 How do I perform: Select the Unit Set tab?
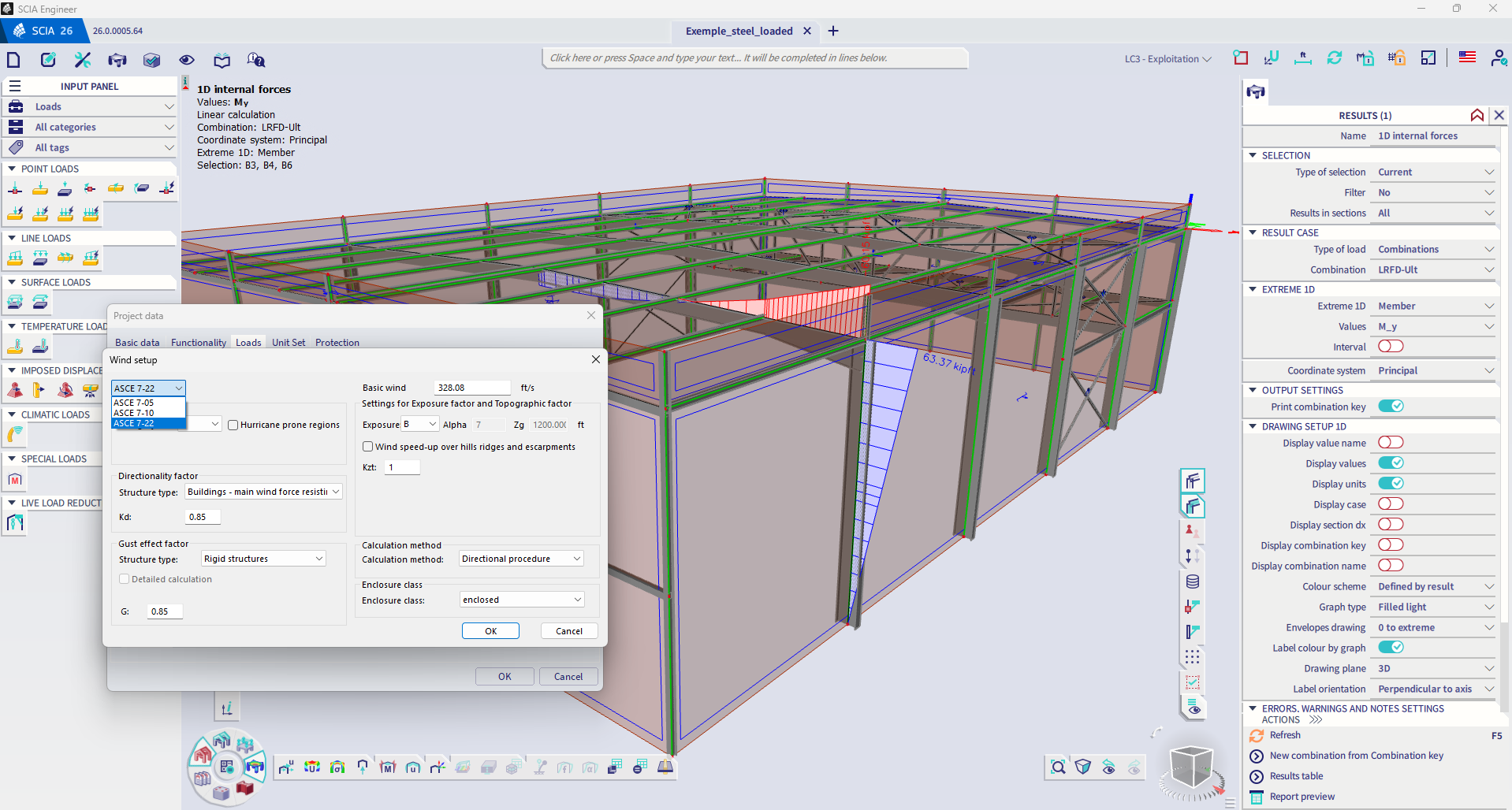[x=288, y=342]
